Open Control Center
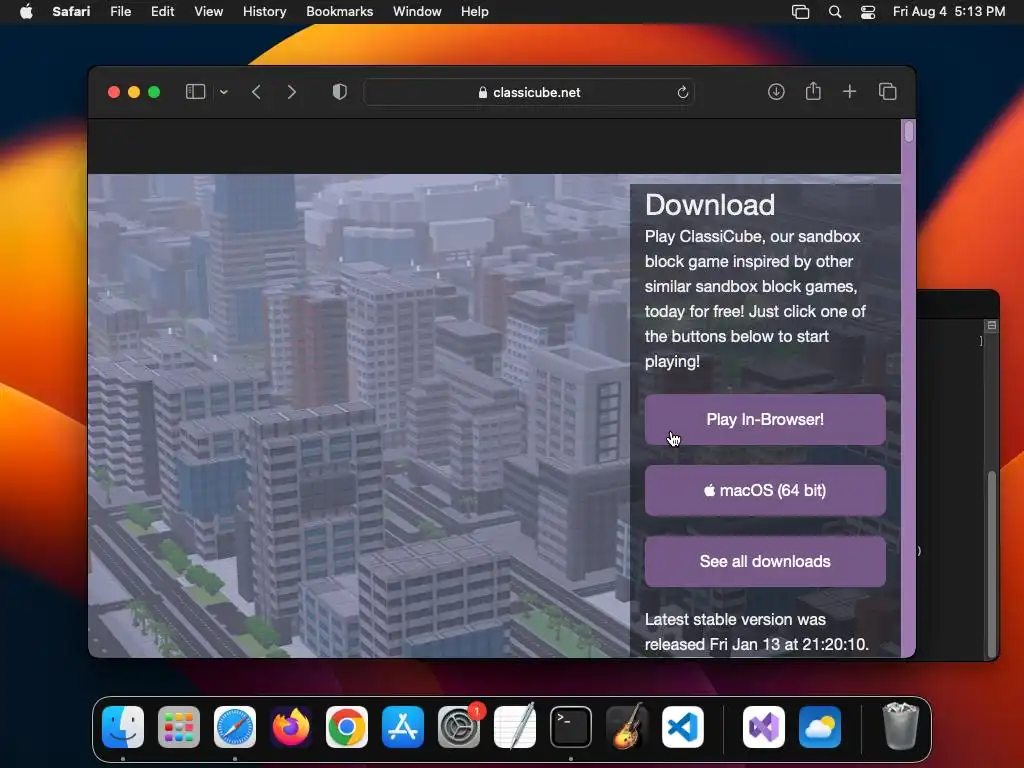This screenshot has height=768, width=1024. point(868,12)
